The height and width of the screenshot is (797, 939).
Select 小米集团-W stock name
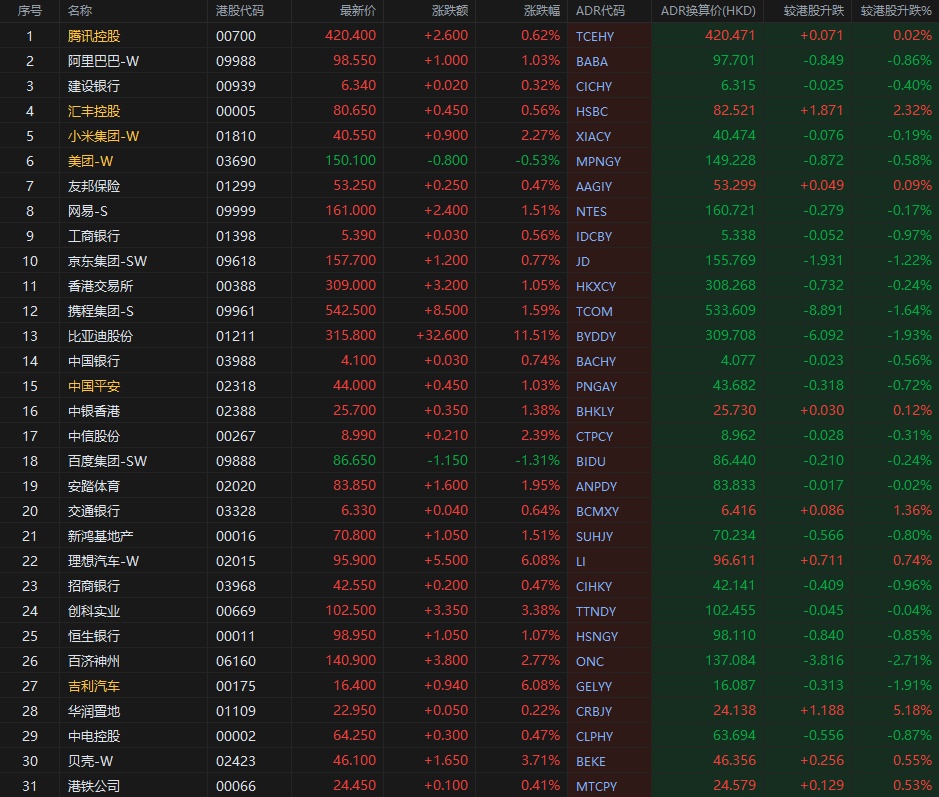coord(103,136)
